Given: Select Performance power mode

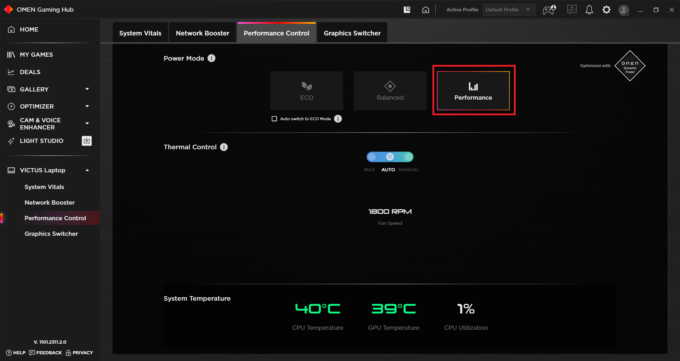Looking at the screenshot, I should click(x=473, y=91).
